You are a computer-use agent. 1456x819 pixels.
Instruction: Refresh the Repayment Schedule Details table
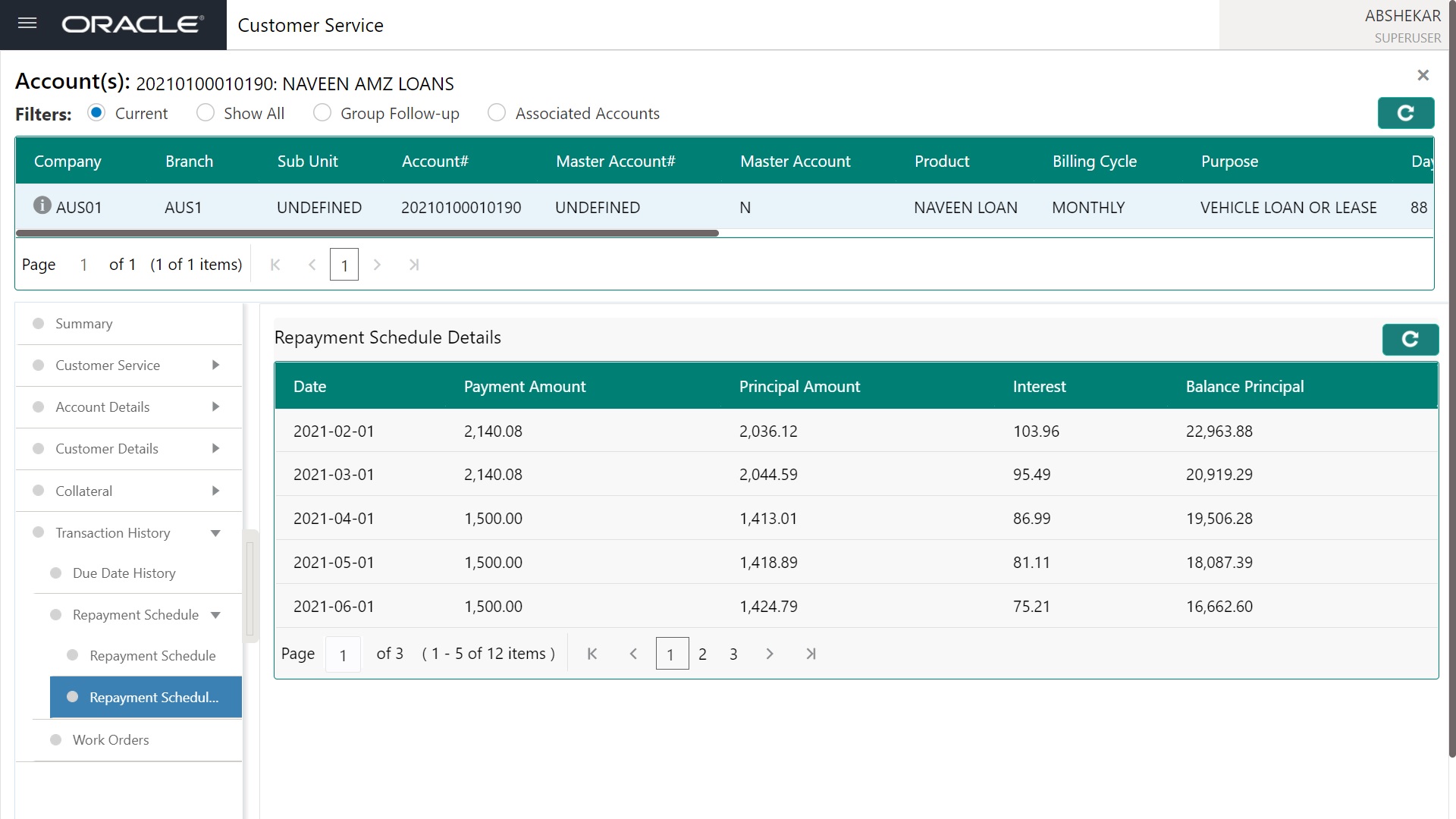1410,340
